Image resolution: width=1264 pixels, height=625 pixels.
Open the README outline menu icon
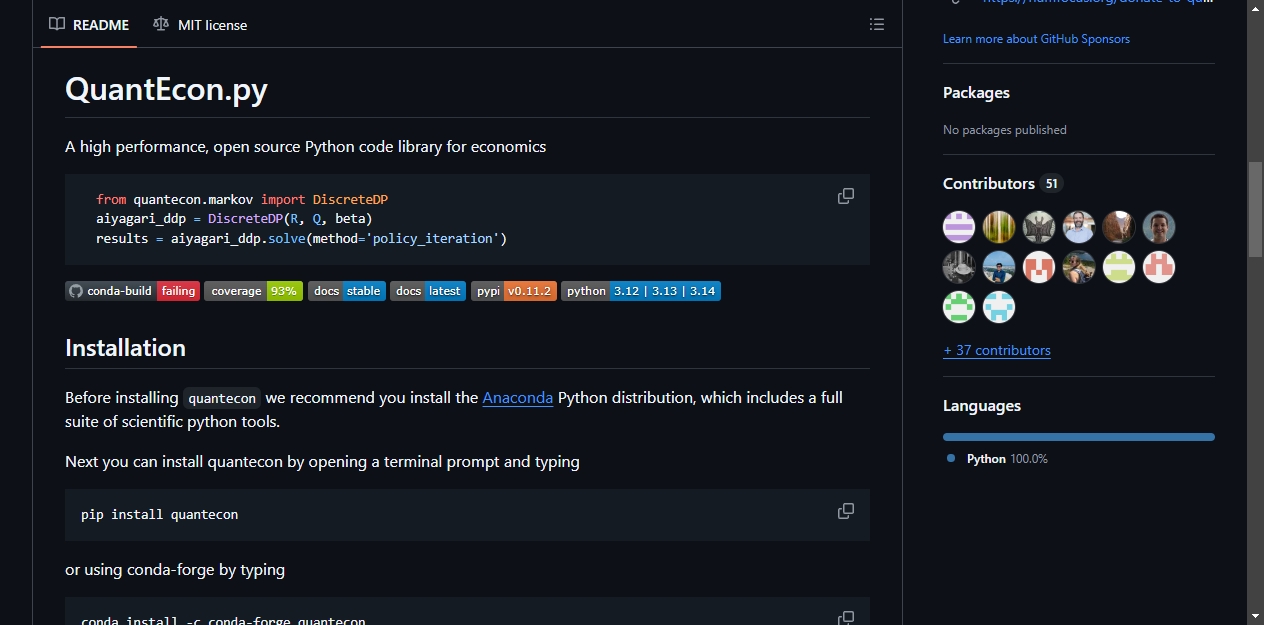pyautogui.click(x=877, y=24)
